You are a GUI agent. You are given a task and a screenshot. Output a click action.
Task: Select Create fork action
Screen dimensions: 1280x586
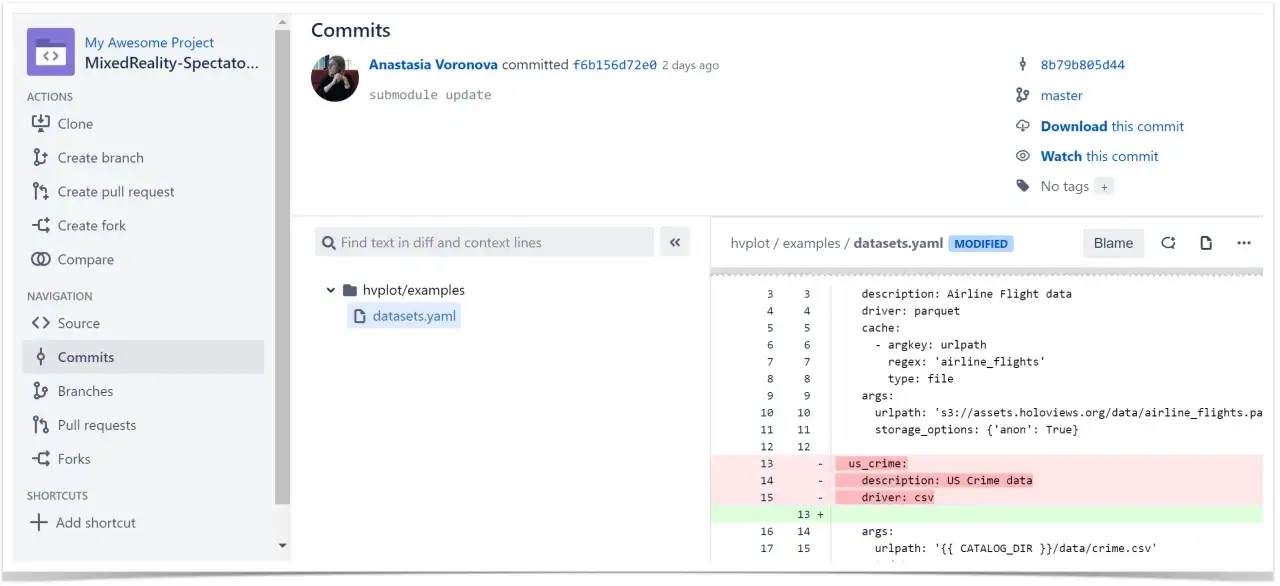pos(92,226)
